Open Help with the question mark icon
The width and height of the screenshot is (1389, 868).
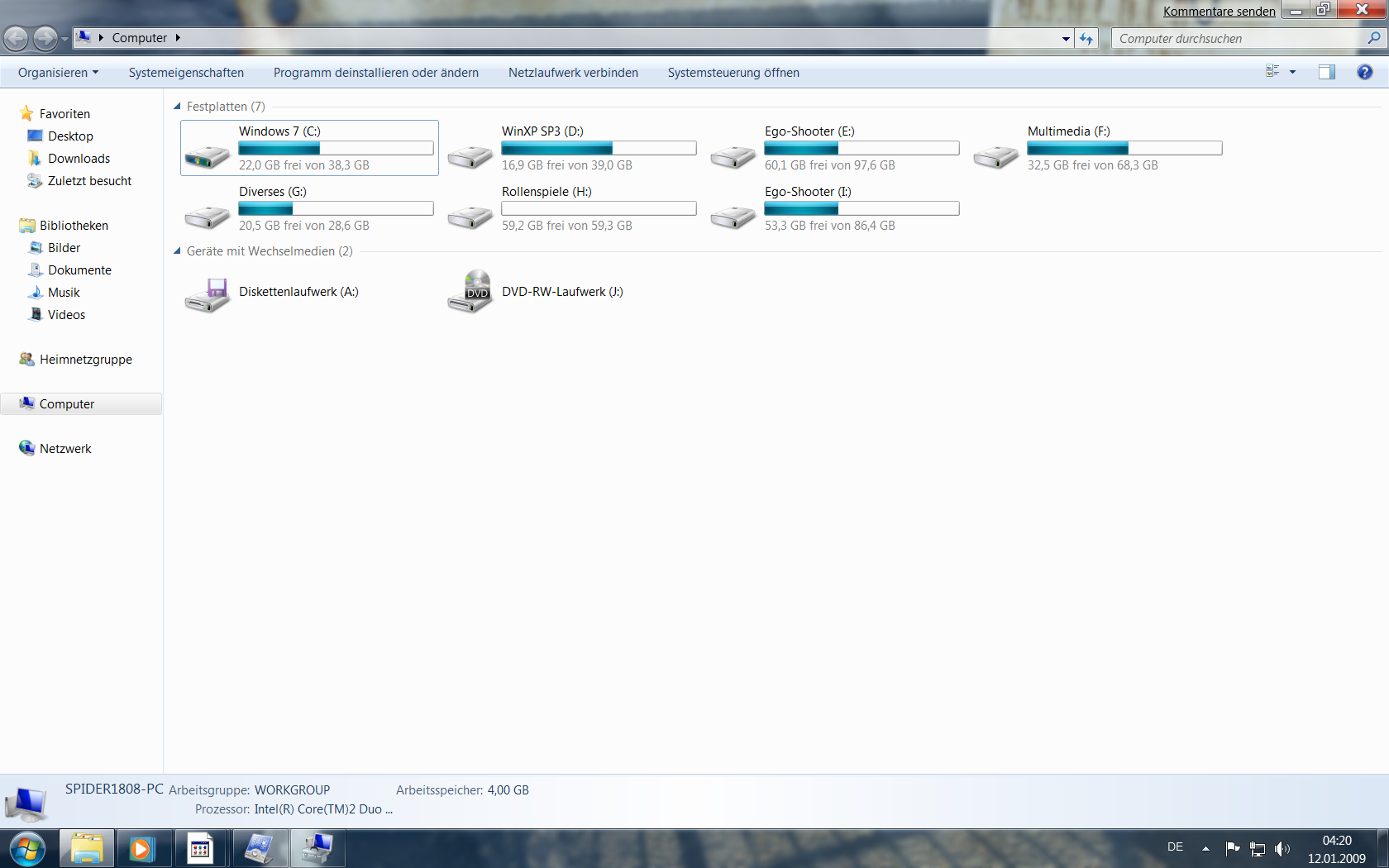pyautogui.click(x=1365, y=72)
